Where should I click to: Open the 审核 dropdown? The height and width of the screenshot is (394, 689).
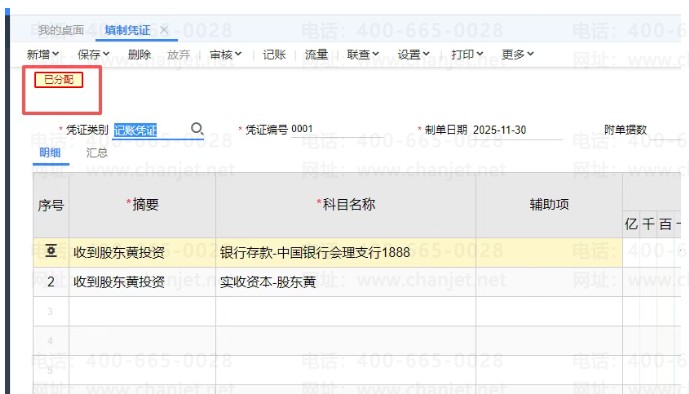(225, 54)
